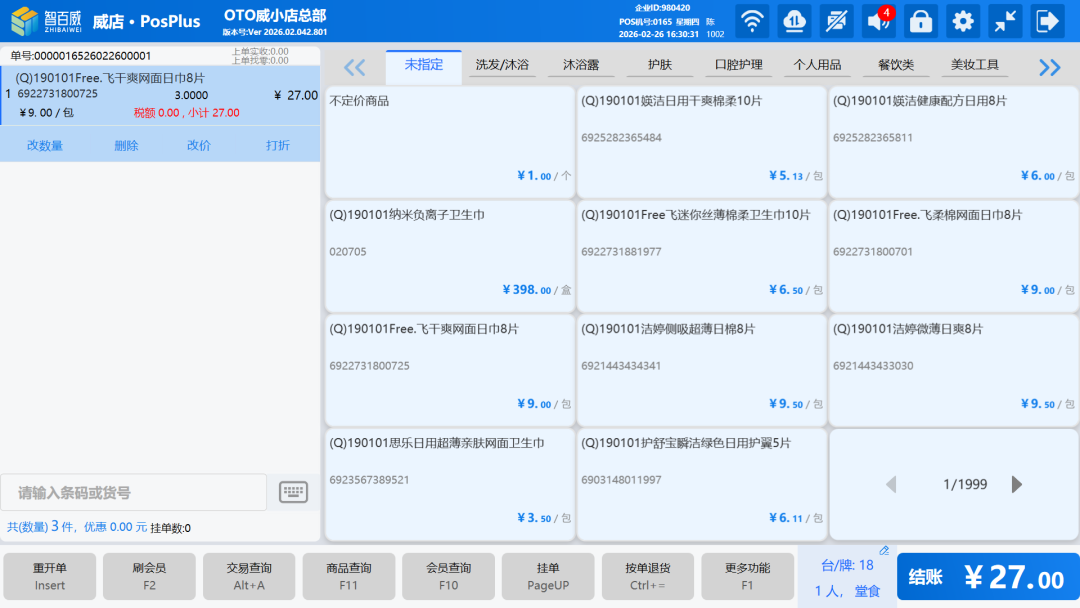Go to previous product page arrow
The width and height of the screenshot is (1080, 608).
[891, 485]
